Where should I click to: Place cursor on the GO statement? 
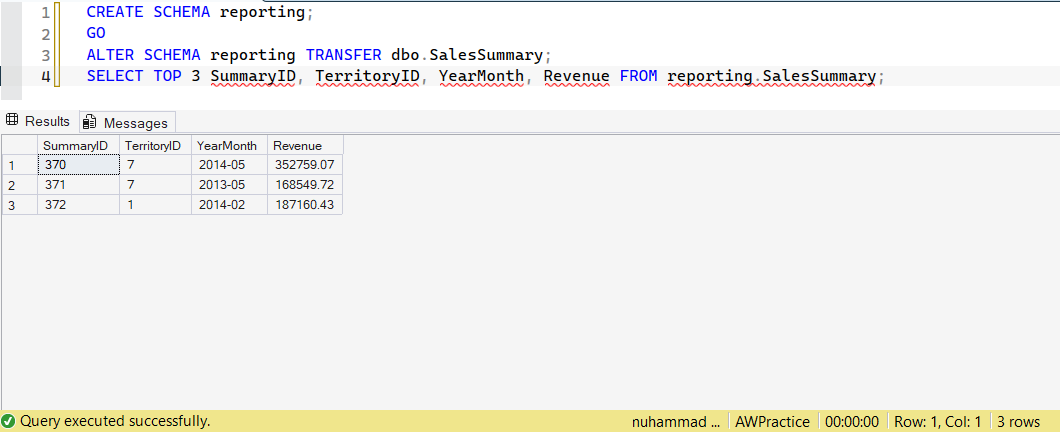(96, 33)
